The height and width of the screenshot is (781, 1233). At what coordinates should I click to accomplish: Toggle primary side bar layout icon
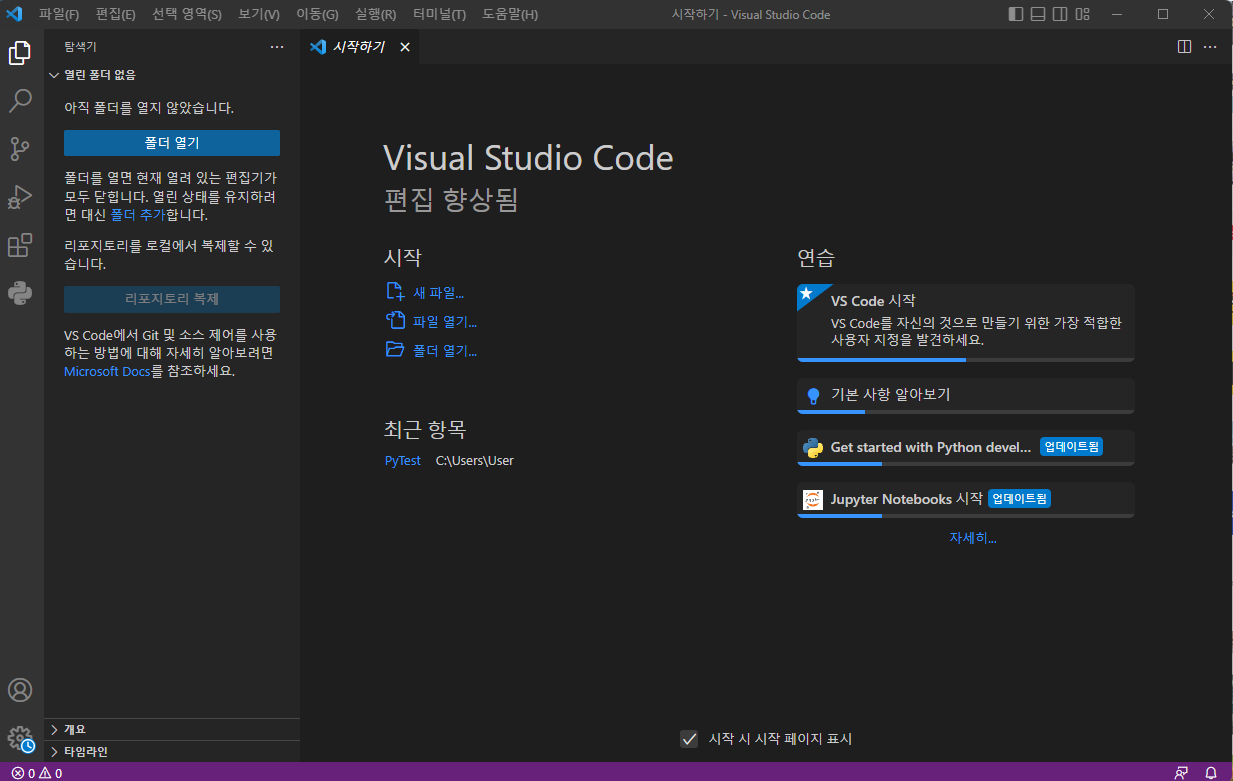click(1016, 14)
